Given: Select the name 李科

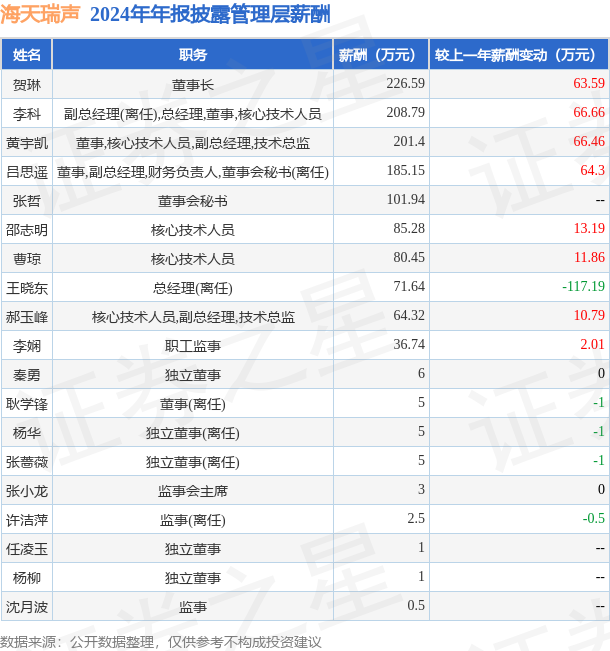Looking at the screenshot, I should tap(27, 114).
